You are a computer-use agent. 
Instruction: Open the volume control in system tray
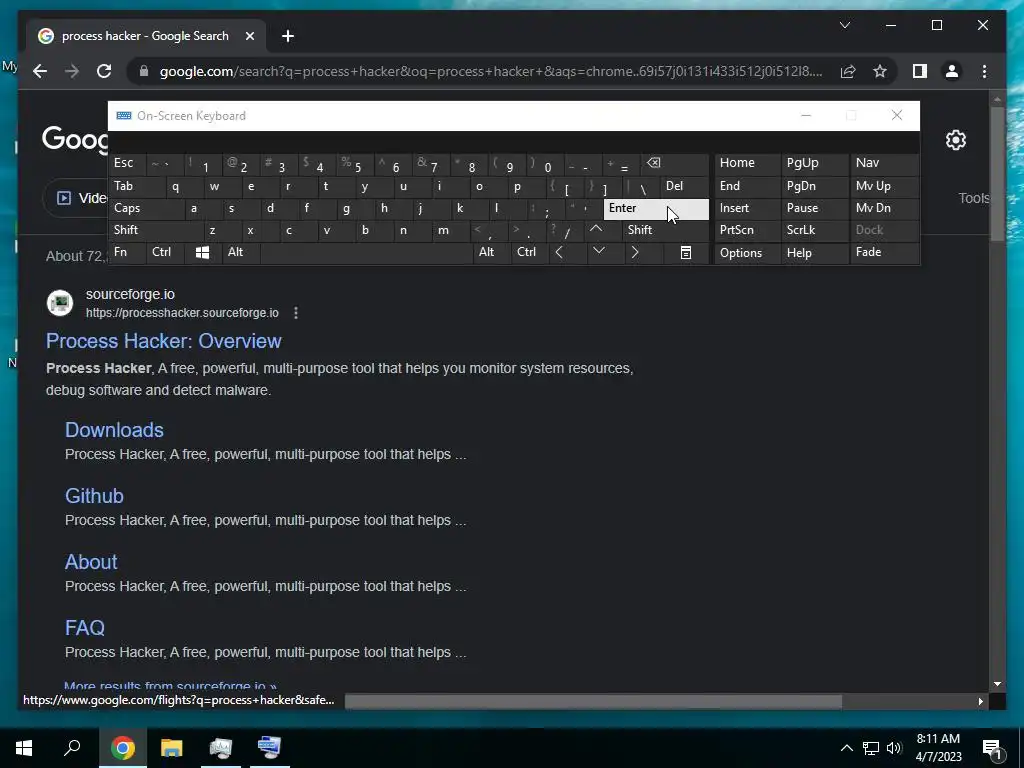pos(894,748)
